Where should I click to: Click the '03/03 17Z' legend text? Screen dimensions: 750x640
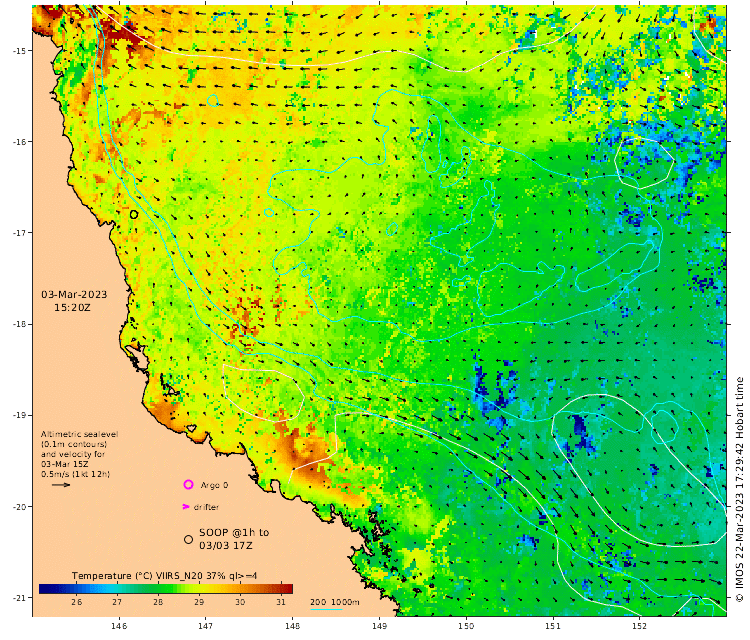pos(226,545)
